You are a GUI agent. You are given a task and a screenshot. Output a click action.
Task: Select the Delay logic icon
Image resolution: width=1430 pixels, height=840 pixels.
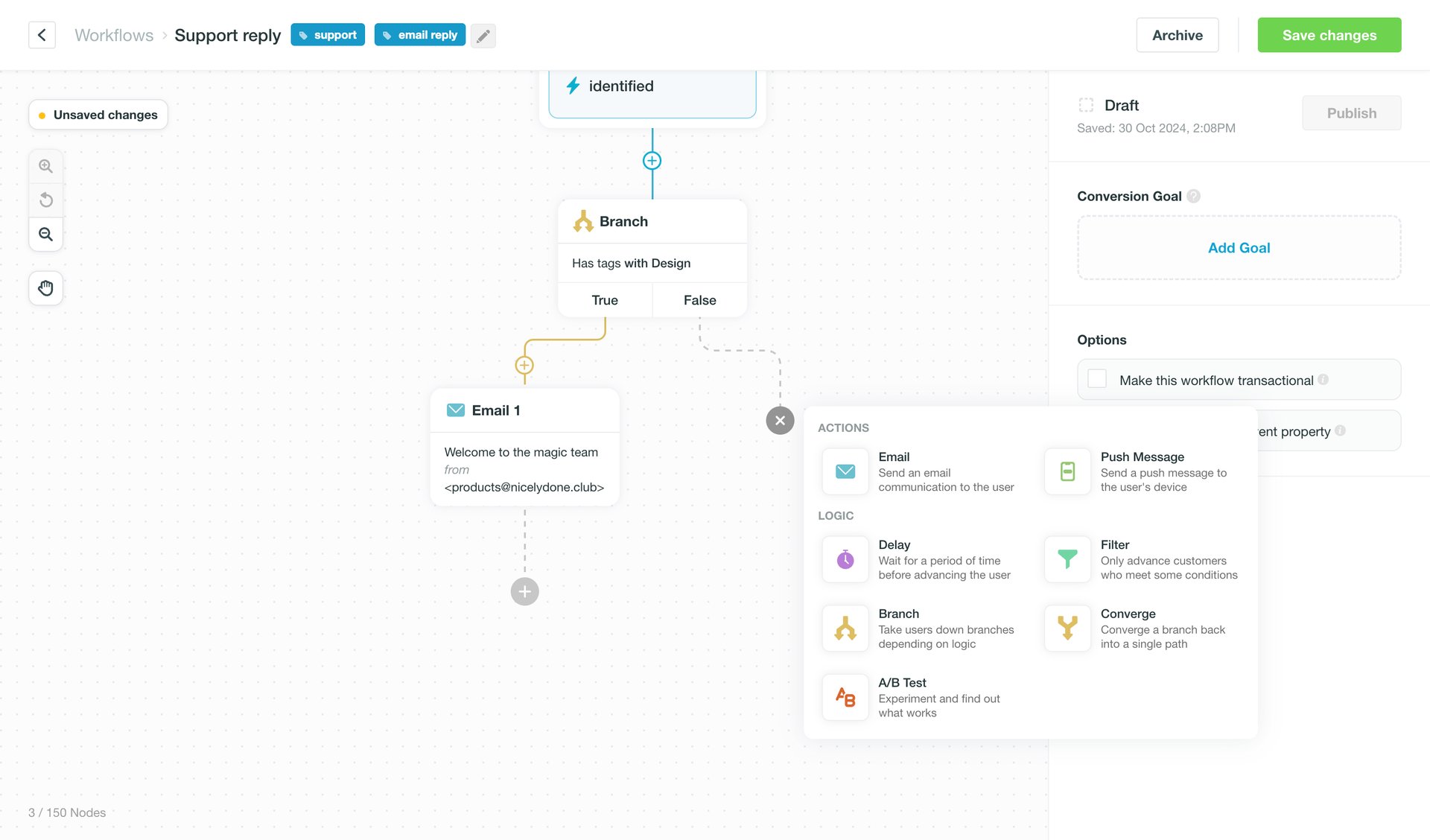[x=845, y=559]
